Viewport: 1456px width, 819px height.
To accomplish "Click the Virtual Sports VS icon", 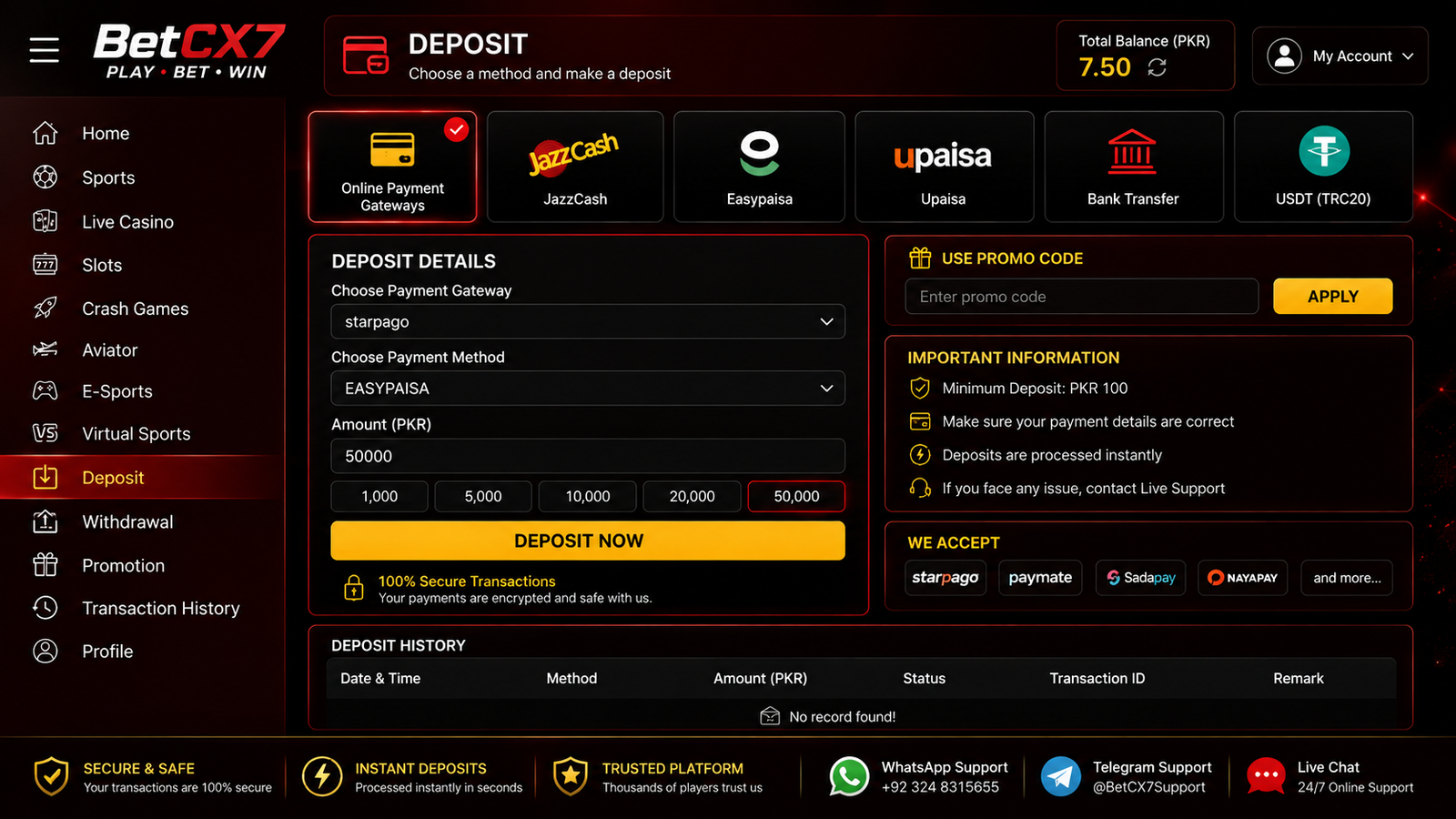I will pyautogui.click(x=45, y=433).
